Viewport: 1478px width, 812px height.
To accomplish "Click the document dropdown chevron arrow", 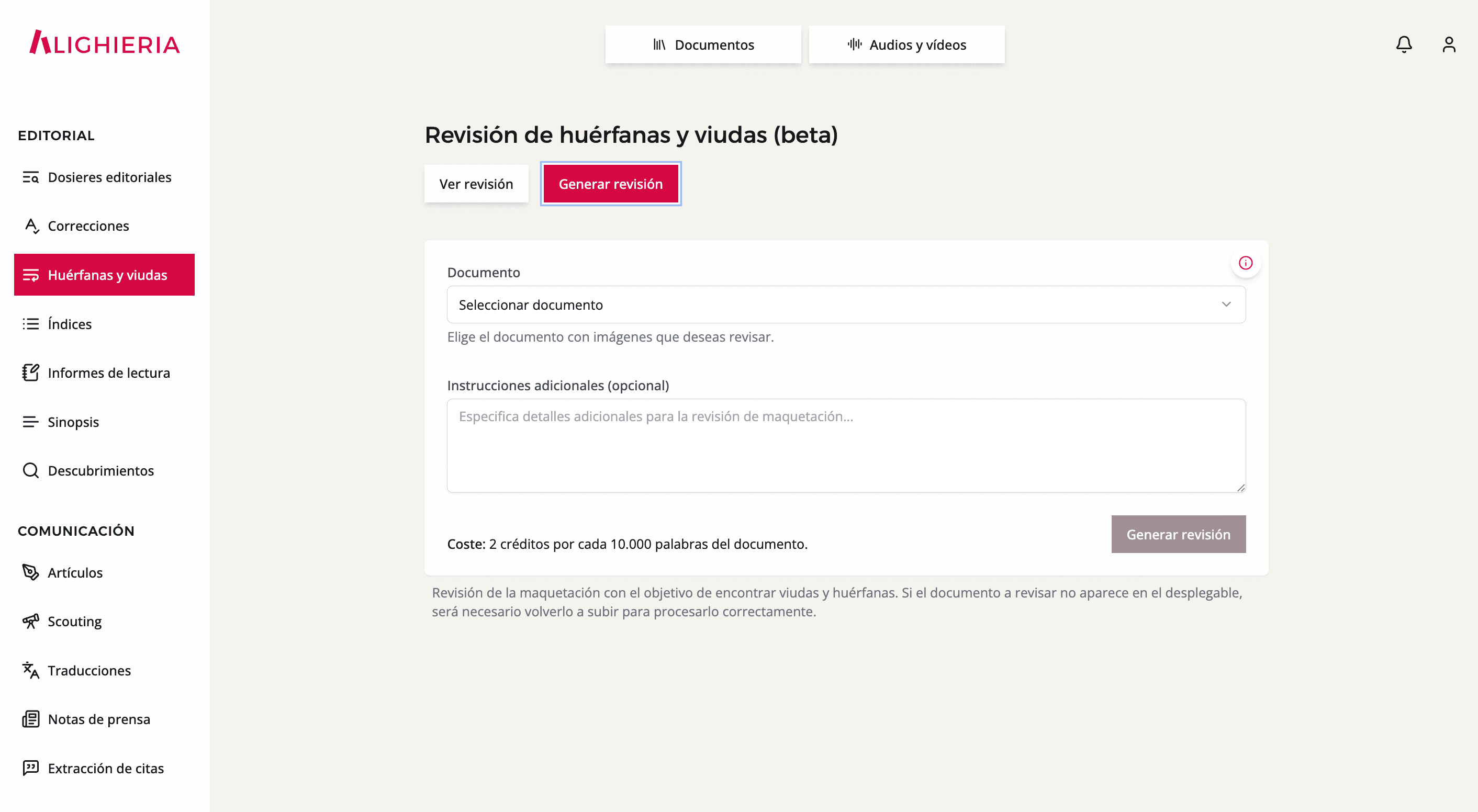I will [1226, 305].
